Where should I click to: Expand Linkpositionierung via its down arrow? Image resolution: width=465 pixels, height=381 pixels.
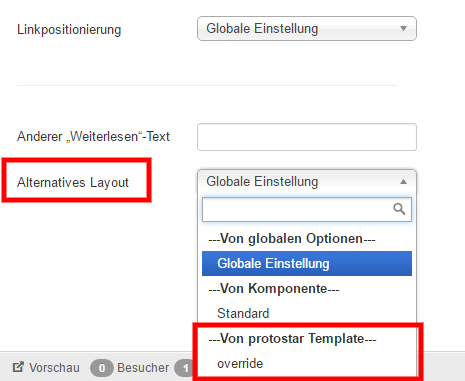tap(403, 29)
